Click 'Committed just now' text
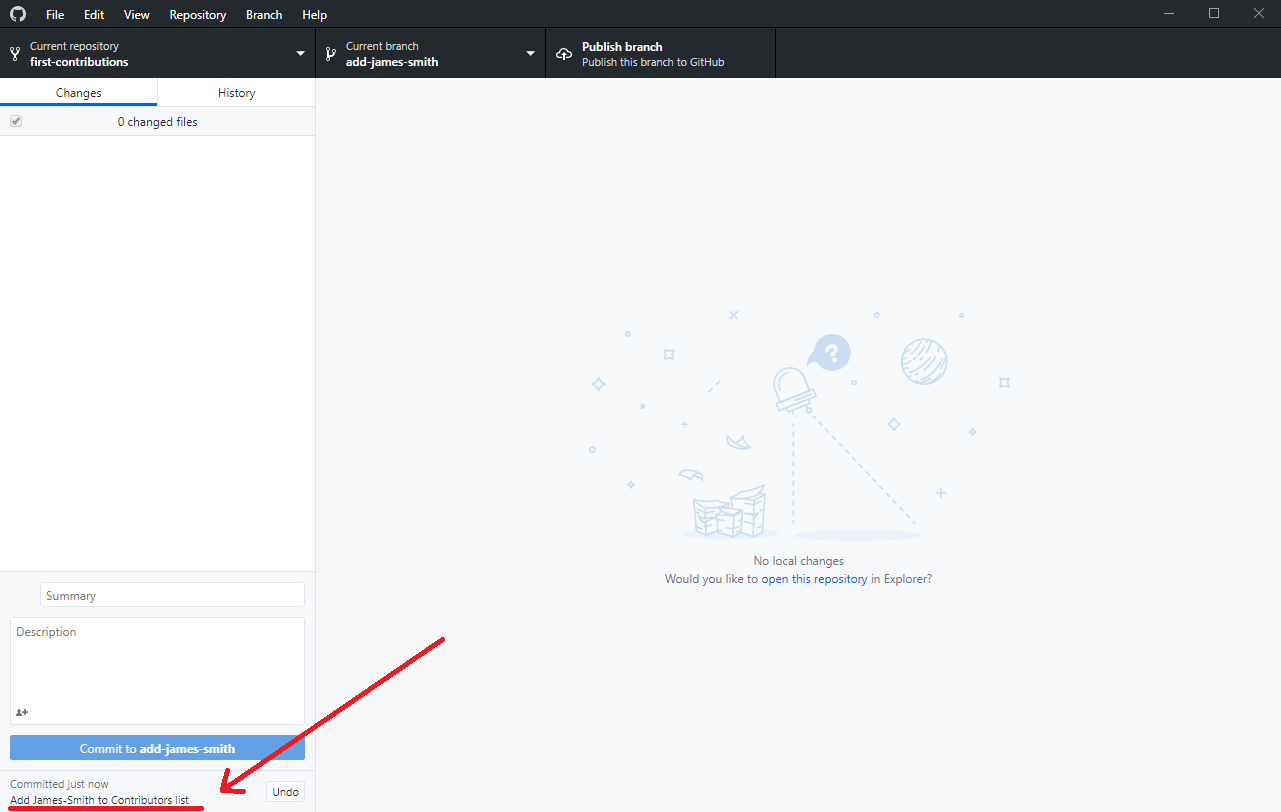This screenshot has width=1281, height=812. 59,784
